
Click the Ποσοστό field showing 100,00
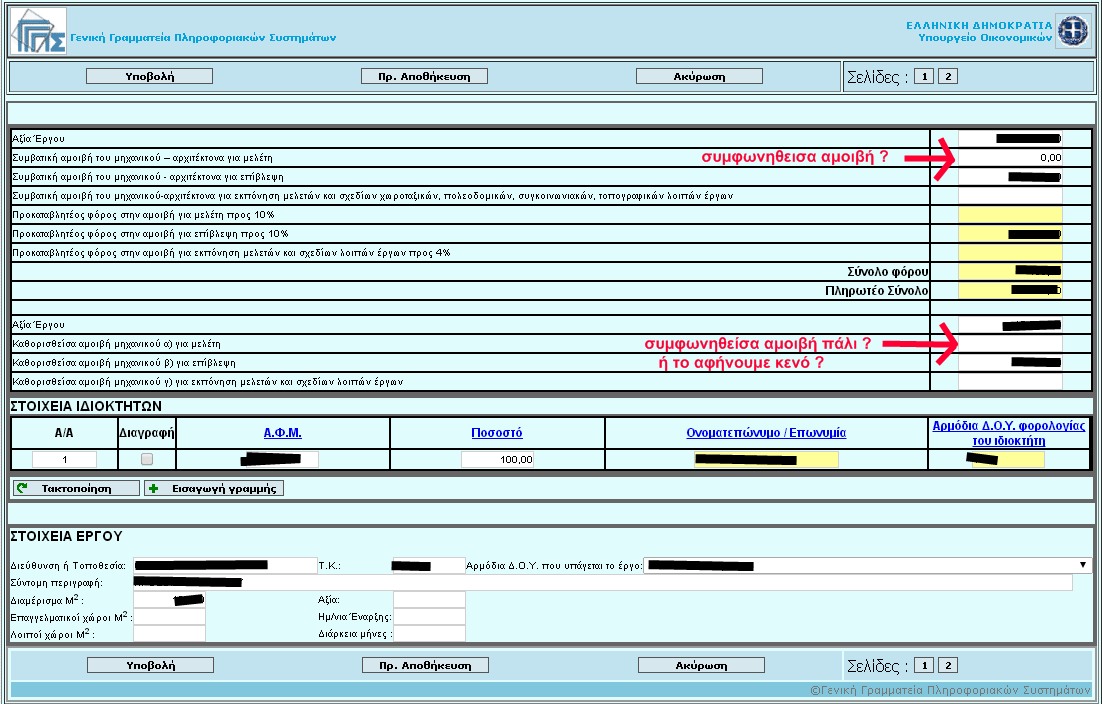498,459
